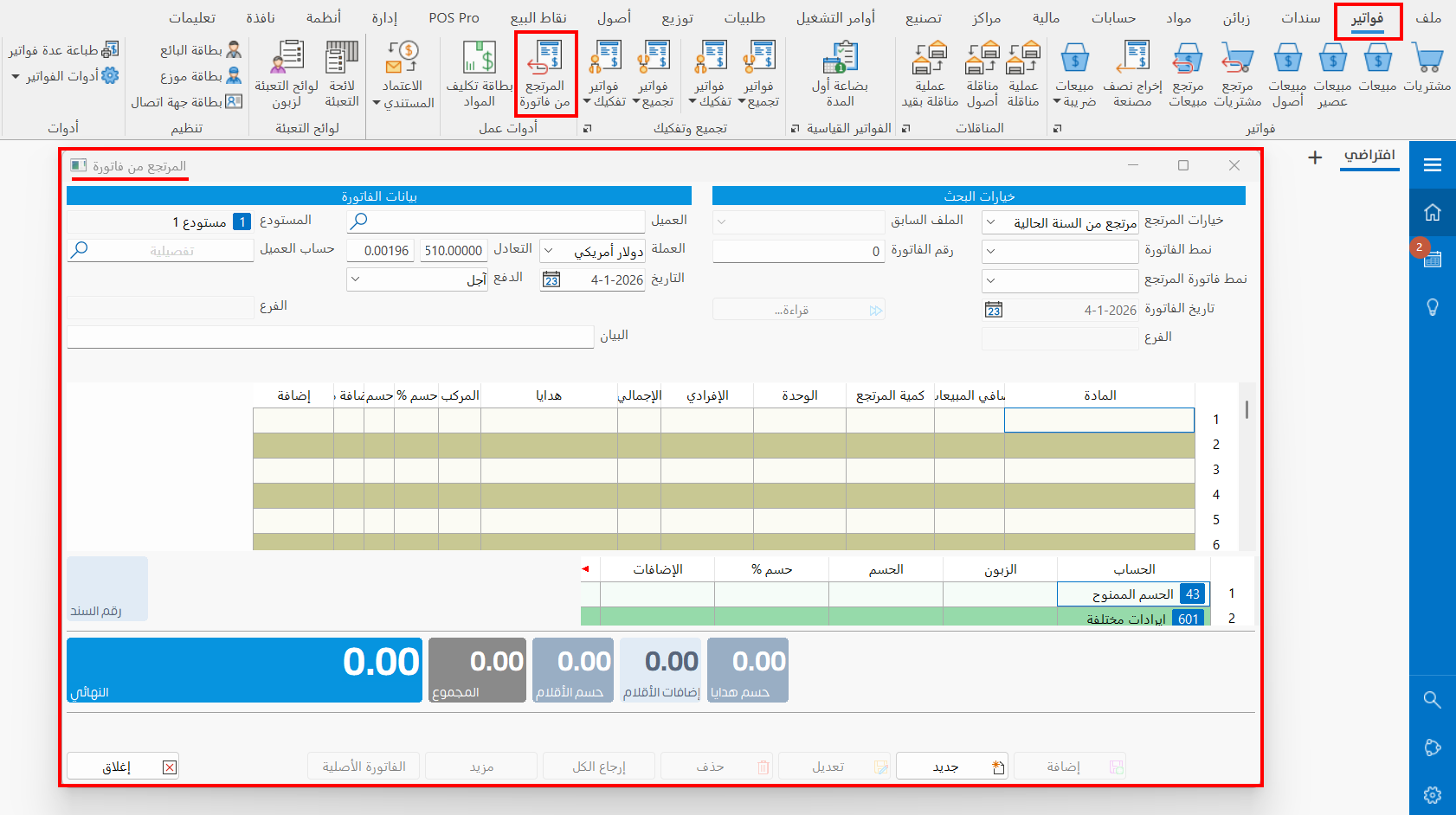Select the مرتجع مشتريات (purchase returns) icon

click(x=1237, y=74)
